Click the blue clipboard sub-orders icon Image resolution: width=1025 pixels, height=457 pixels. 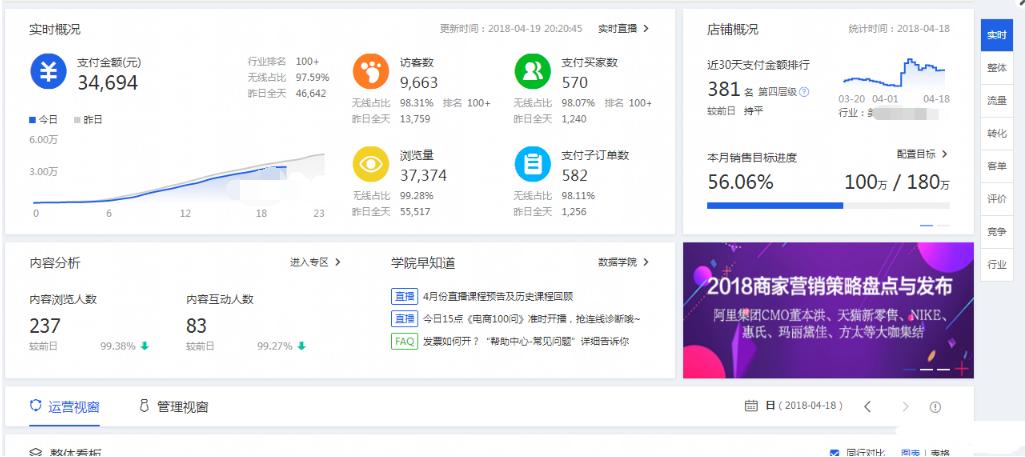coord(533,164)
